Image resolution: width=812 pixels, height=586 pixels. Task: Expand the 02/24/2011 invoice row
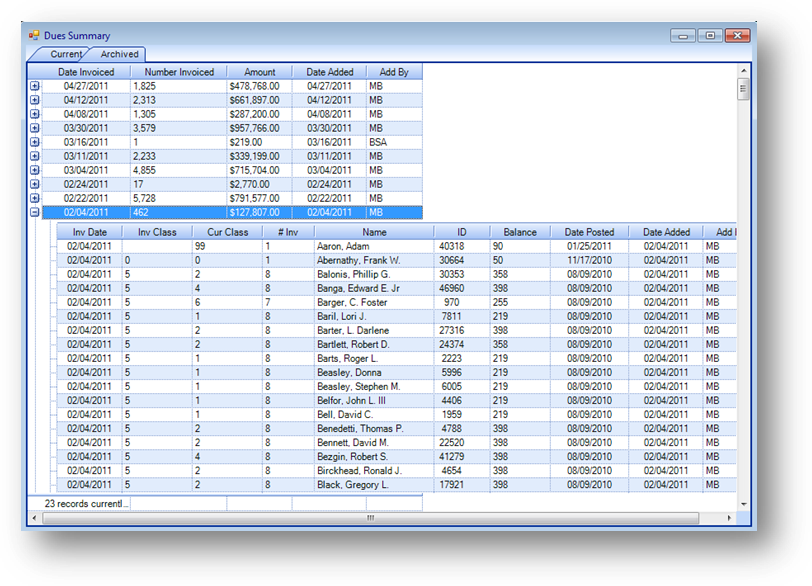35,184
